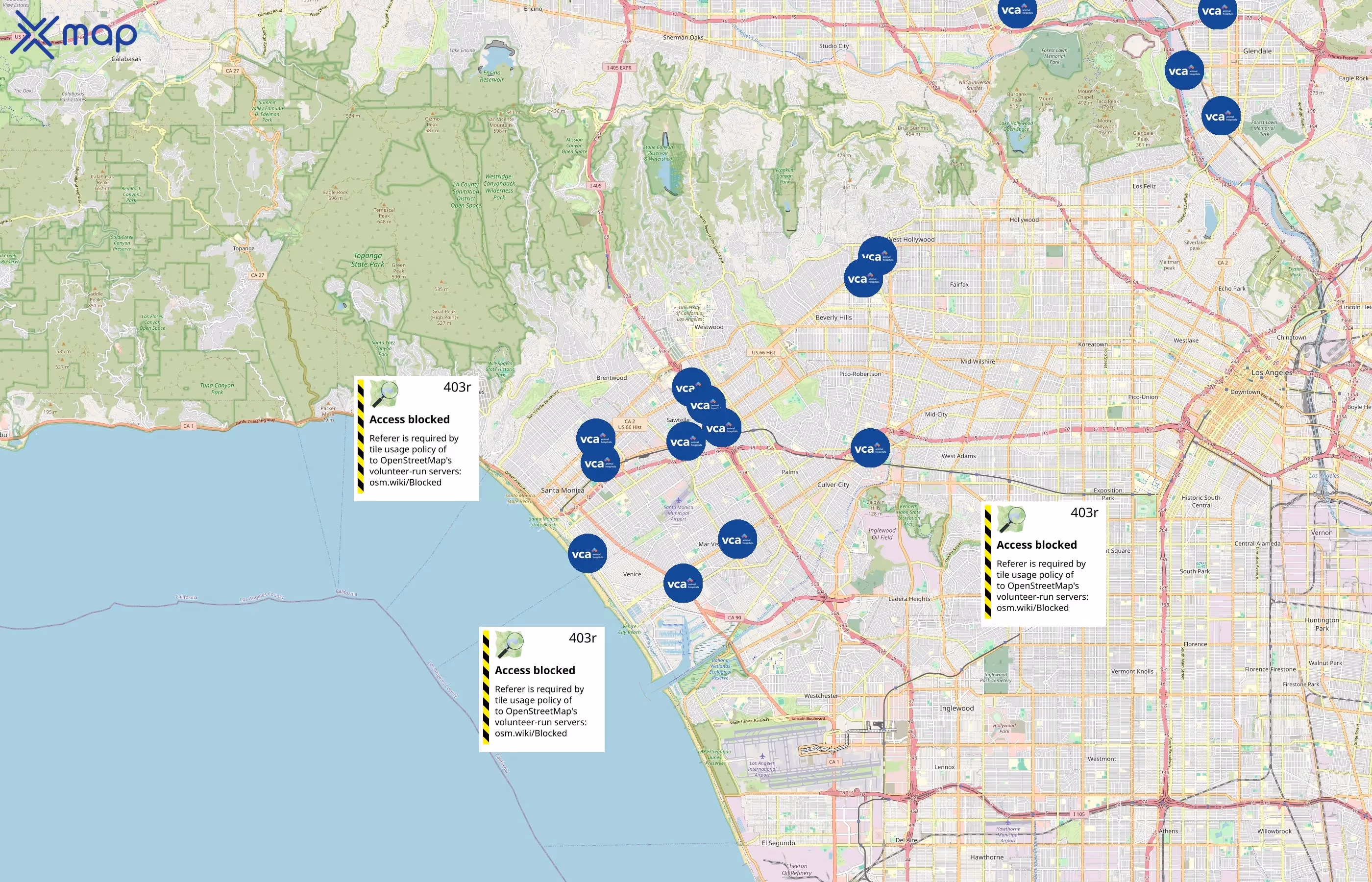The width and height of the screenshot is (1372, 882).
Task: Click VCA marker beside Forest Lawn Memorial Park south
Action: tap(1221, 116)
